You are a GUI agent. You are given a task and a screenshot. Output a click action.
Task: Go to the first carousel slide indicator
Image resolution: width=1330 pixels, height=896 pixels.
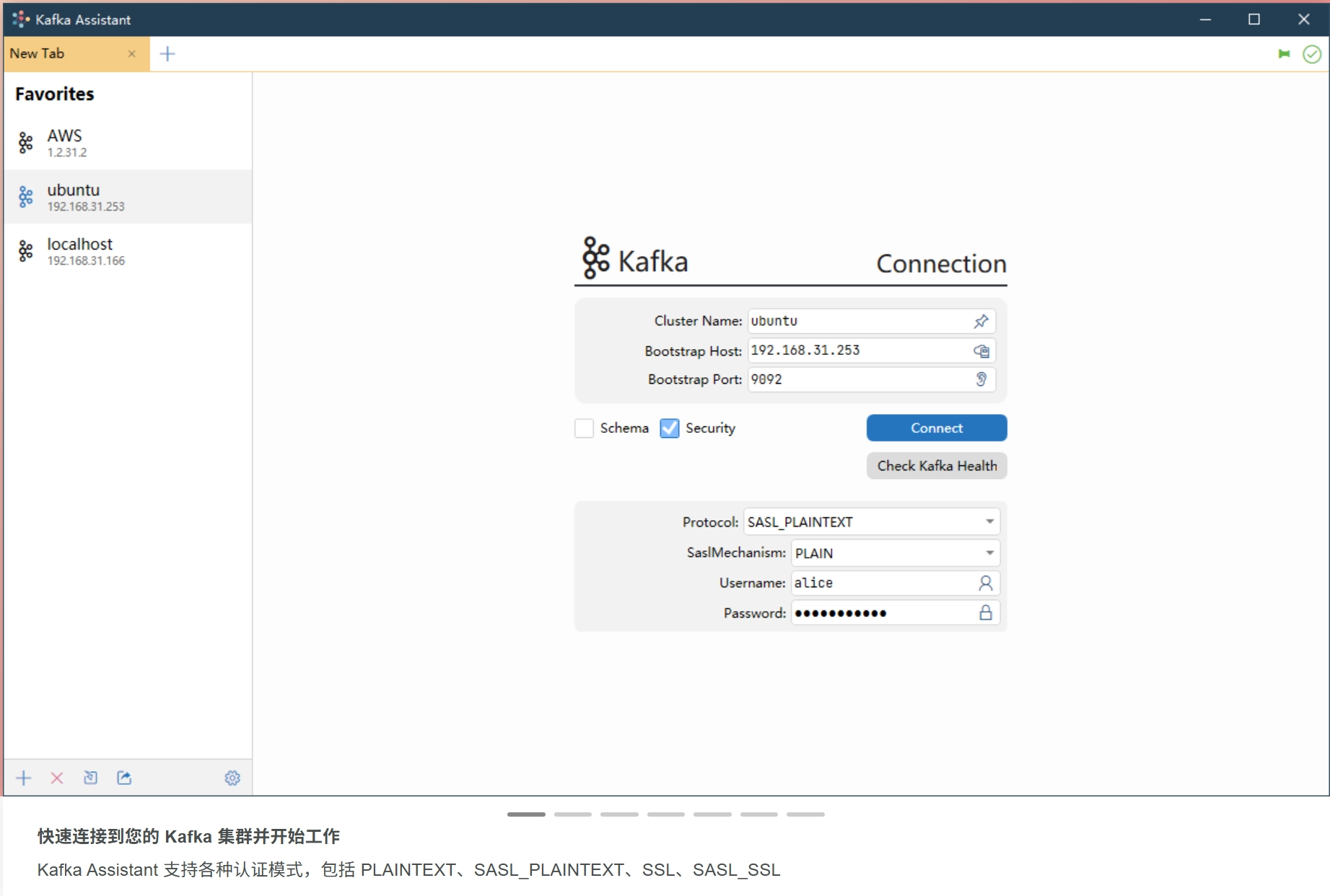click(526, 814)
